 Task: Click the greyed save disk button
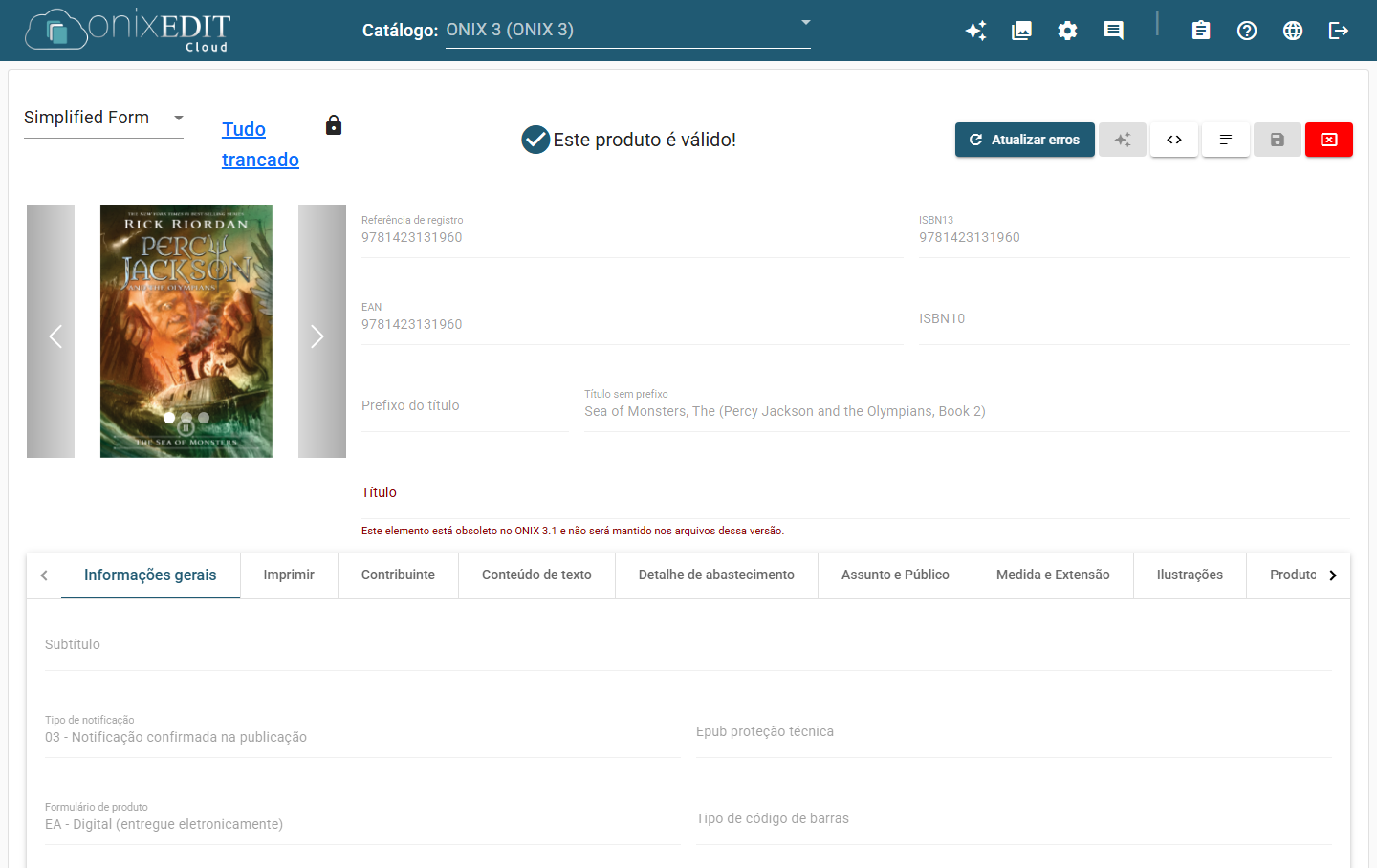point(1278,140)
